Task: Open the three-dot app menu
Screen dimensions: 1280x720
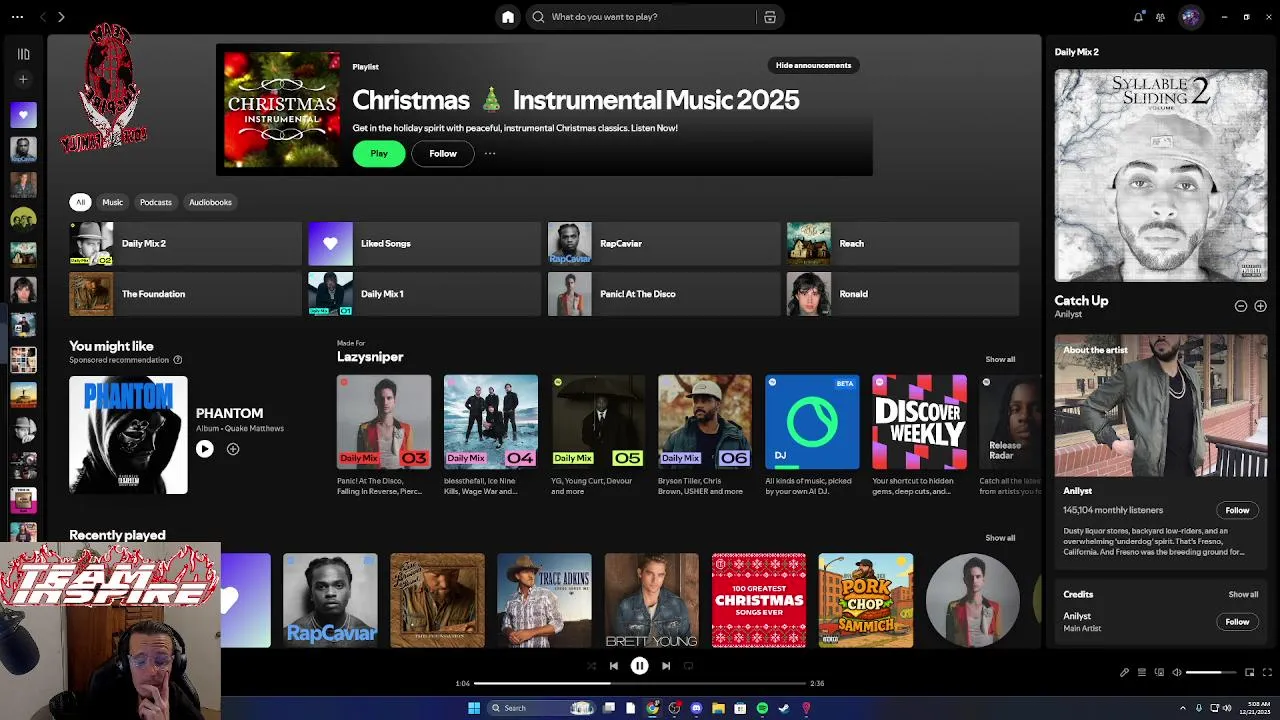Action: tap(15, 17)
